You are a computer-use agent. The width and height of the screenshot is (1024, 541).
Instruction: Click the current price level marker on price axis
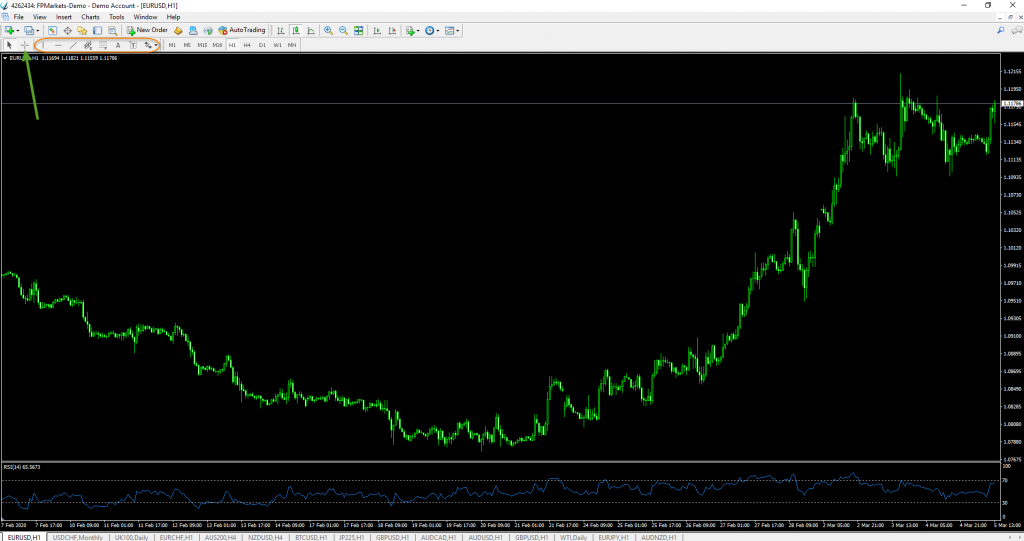(1009, 104)
